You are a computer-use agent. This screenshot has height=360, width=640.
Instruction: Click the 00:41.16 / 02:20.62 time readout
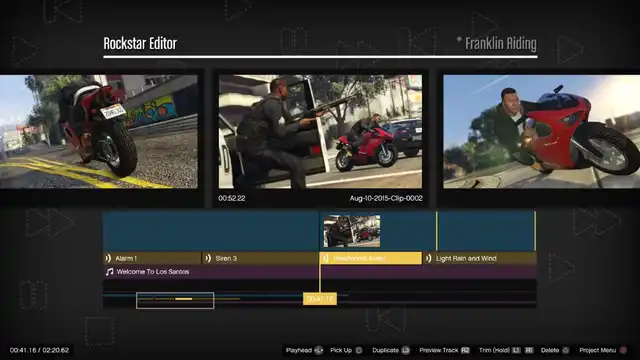click(x=39, y=350)
